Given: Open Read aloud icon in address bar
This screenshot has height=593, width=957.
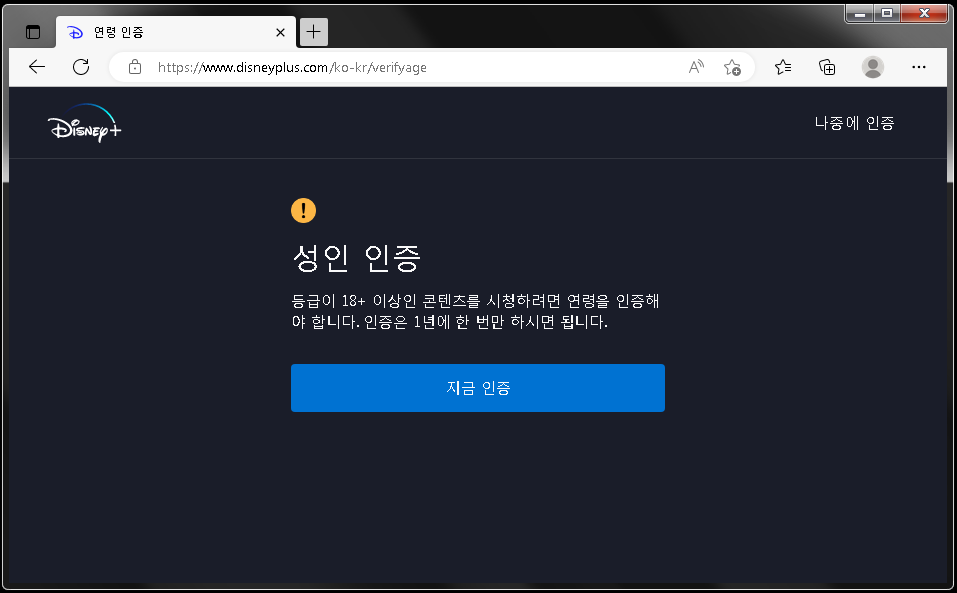Looking at the screenshot, I should tap(696, 67).
